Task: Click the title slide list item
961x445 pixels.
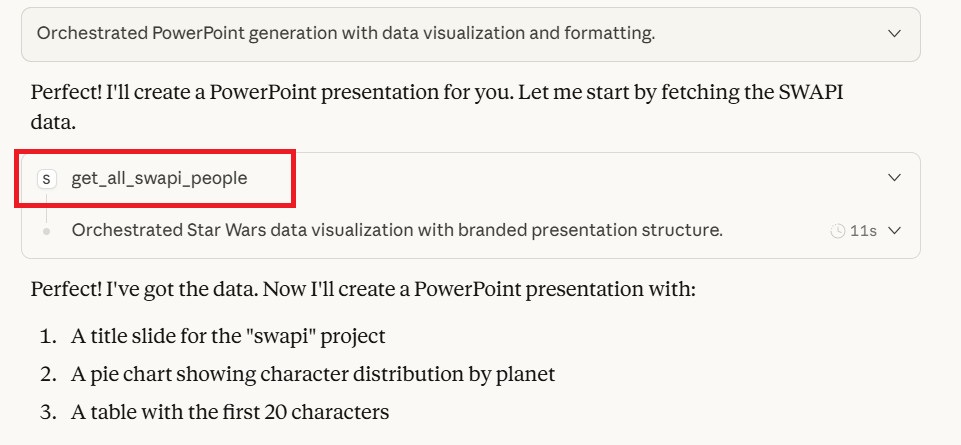Action: (x=228, y=336)
